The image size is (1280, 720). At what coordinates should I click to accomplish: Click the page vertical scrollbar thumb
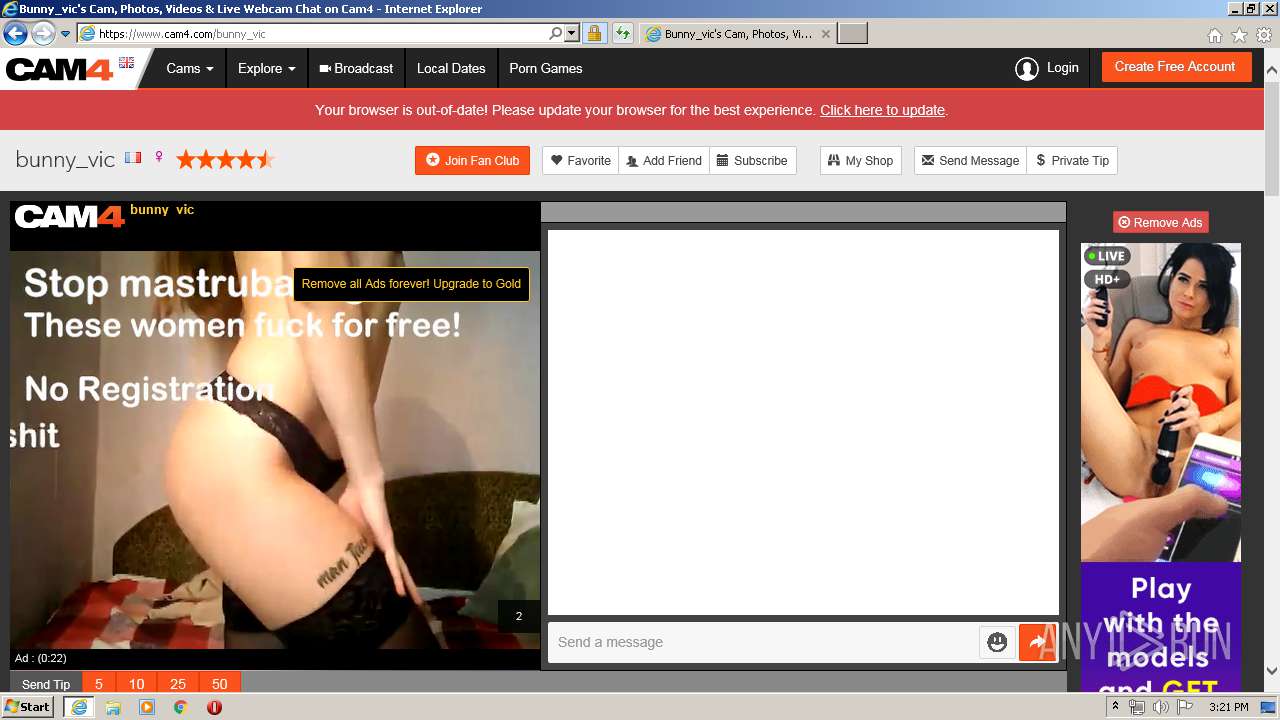point(1271,140)
